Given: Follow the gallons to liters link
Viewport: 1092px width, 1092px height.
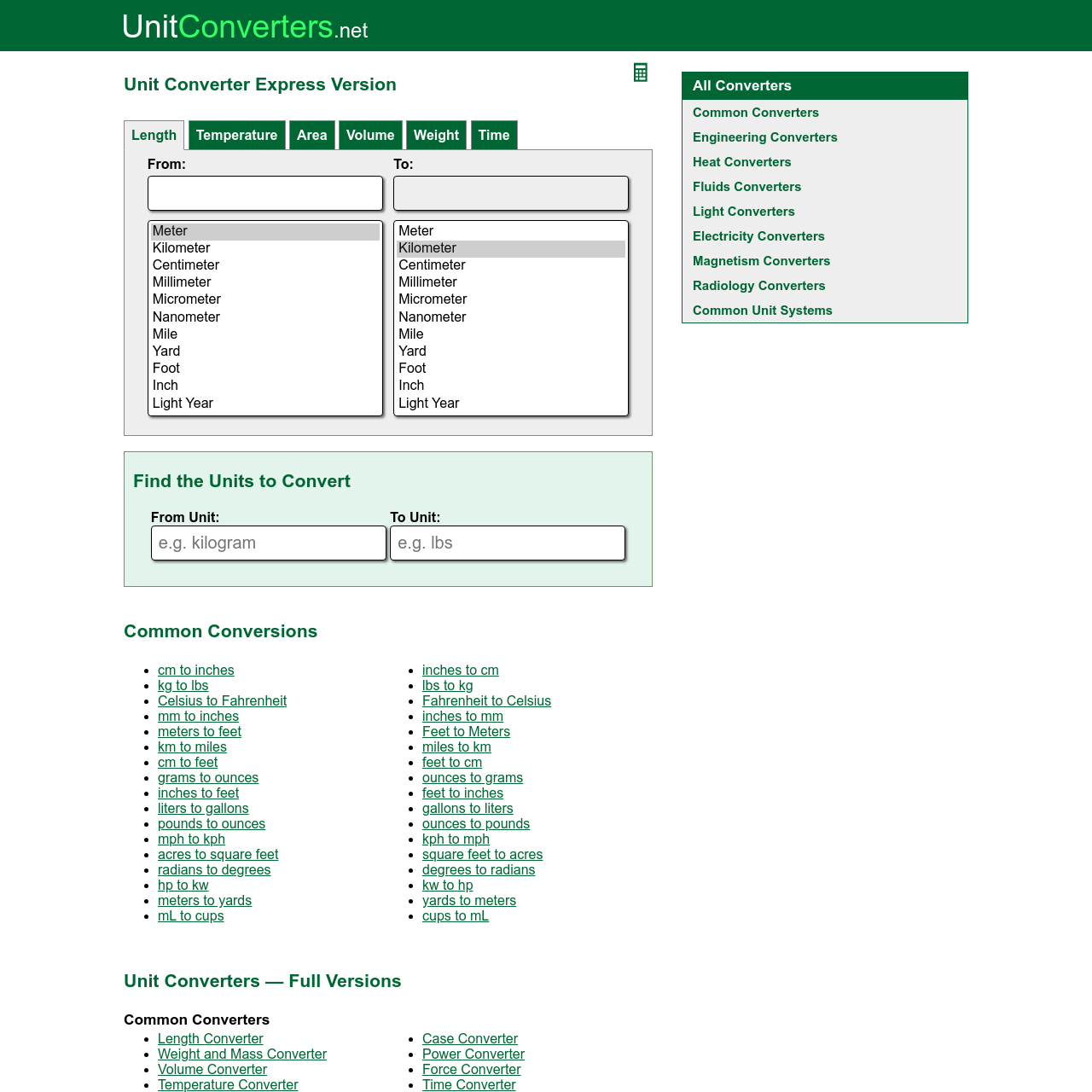Looking at the screenshot, I should [x=468, y=809].
